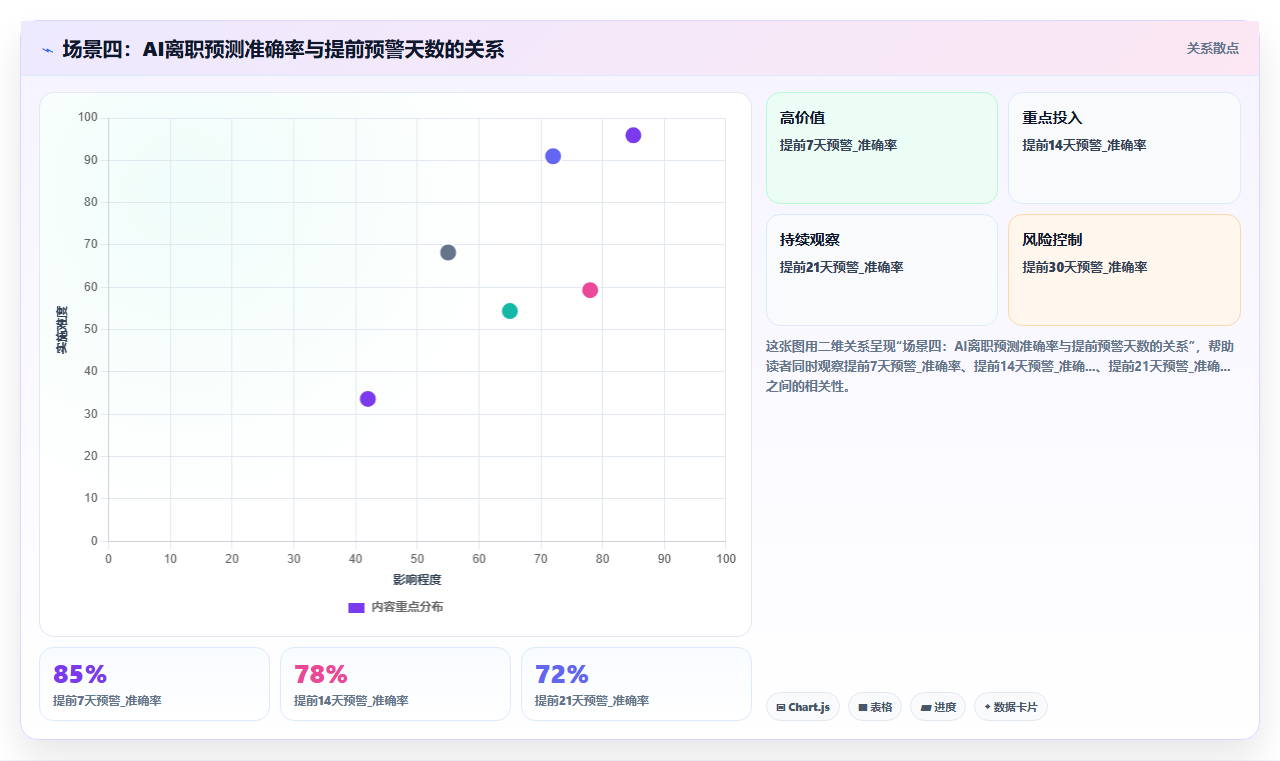The height and width of the screenshot is (761, 1280).
Task: Click the y-axis tick label 100
Action: [88, 118]
